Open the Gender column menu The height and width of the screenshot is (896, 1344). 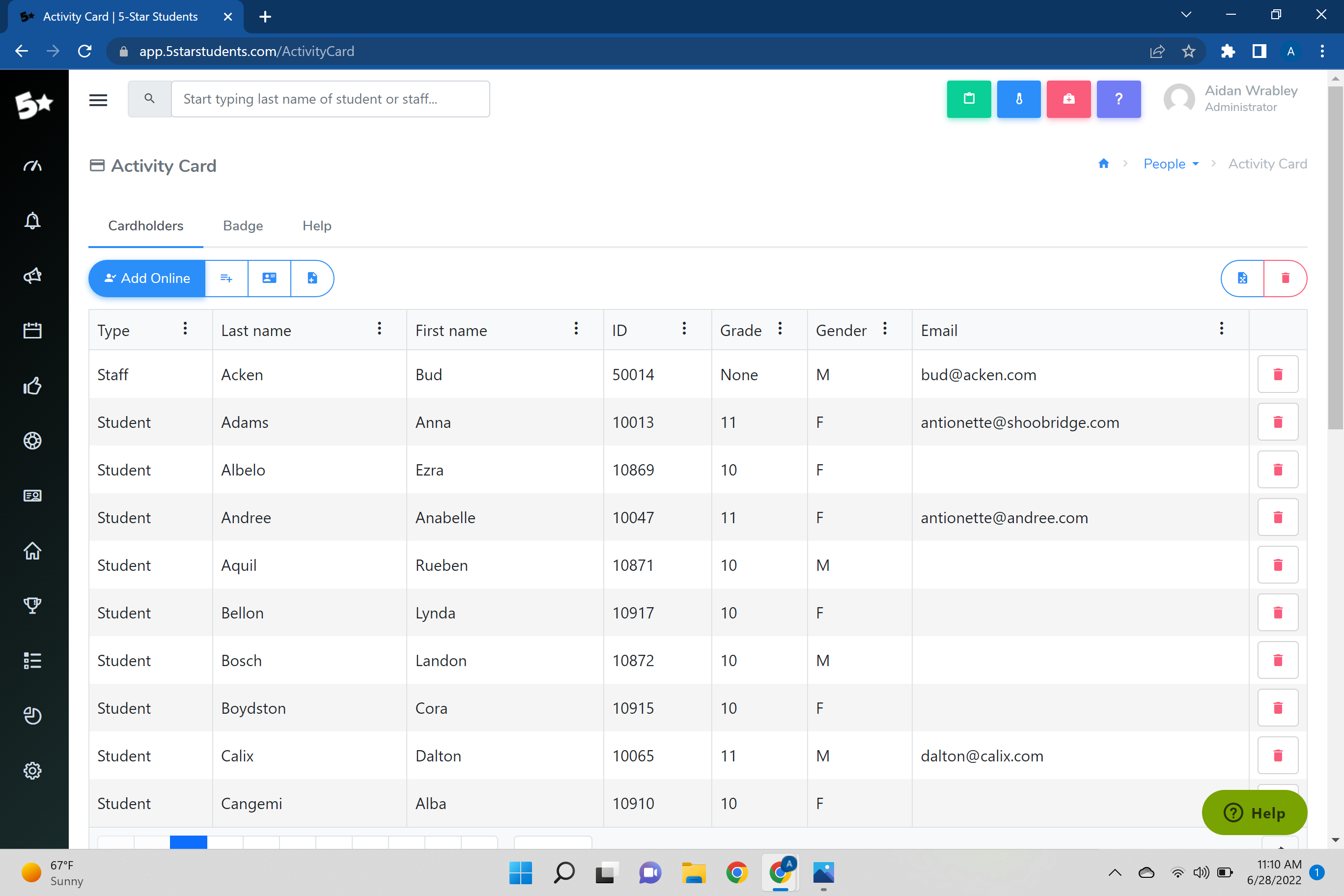click(x=885, y=329)
